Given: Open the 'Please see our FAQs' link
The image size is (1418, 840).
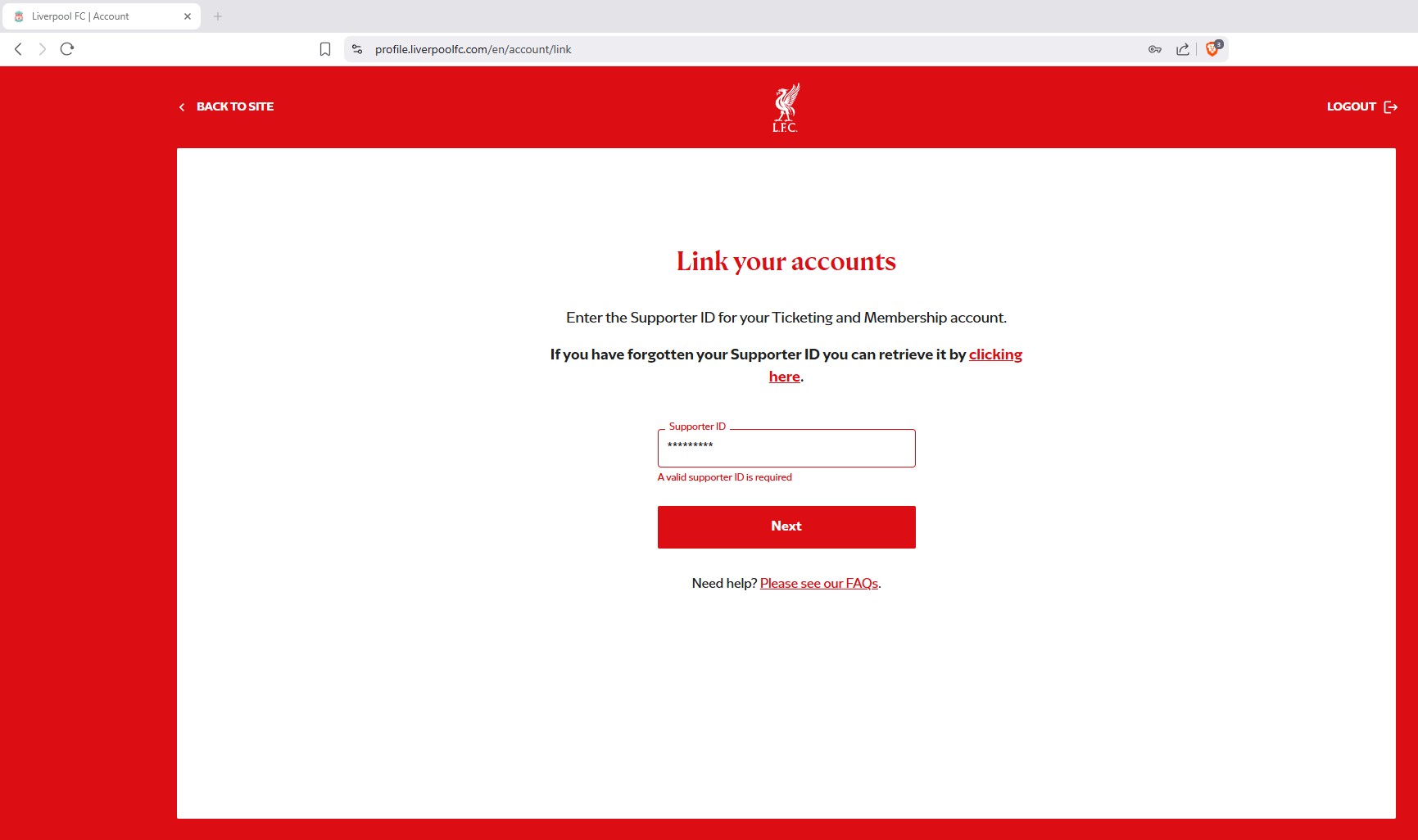Looking at the screenshot, I should (819, 583).
